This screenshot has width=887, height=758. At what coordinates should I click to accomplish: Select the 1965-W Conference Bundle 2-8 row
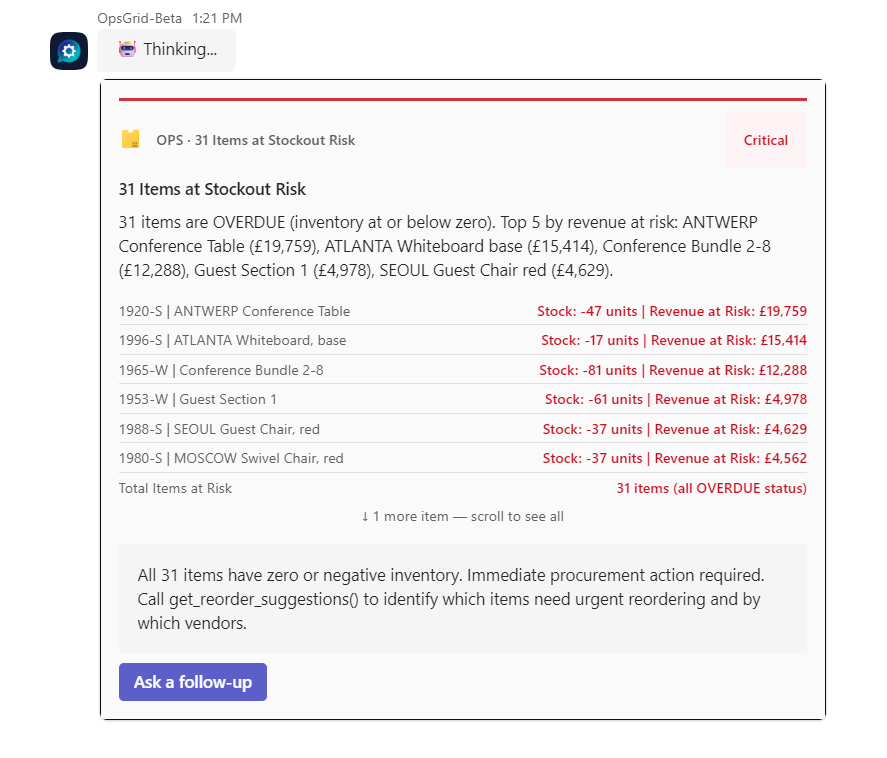click(463, 370)
